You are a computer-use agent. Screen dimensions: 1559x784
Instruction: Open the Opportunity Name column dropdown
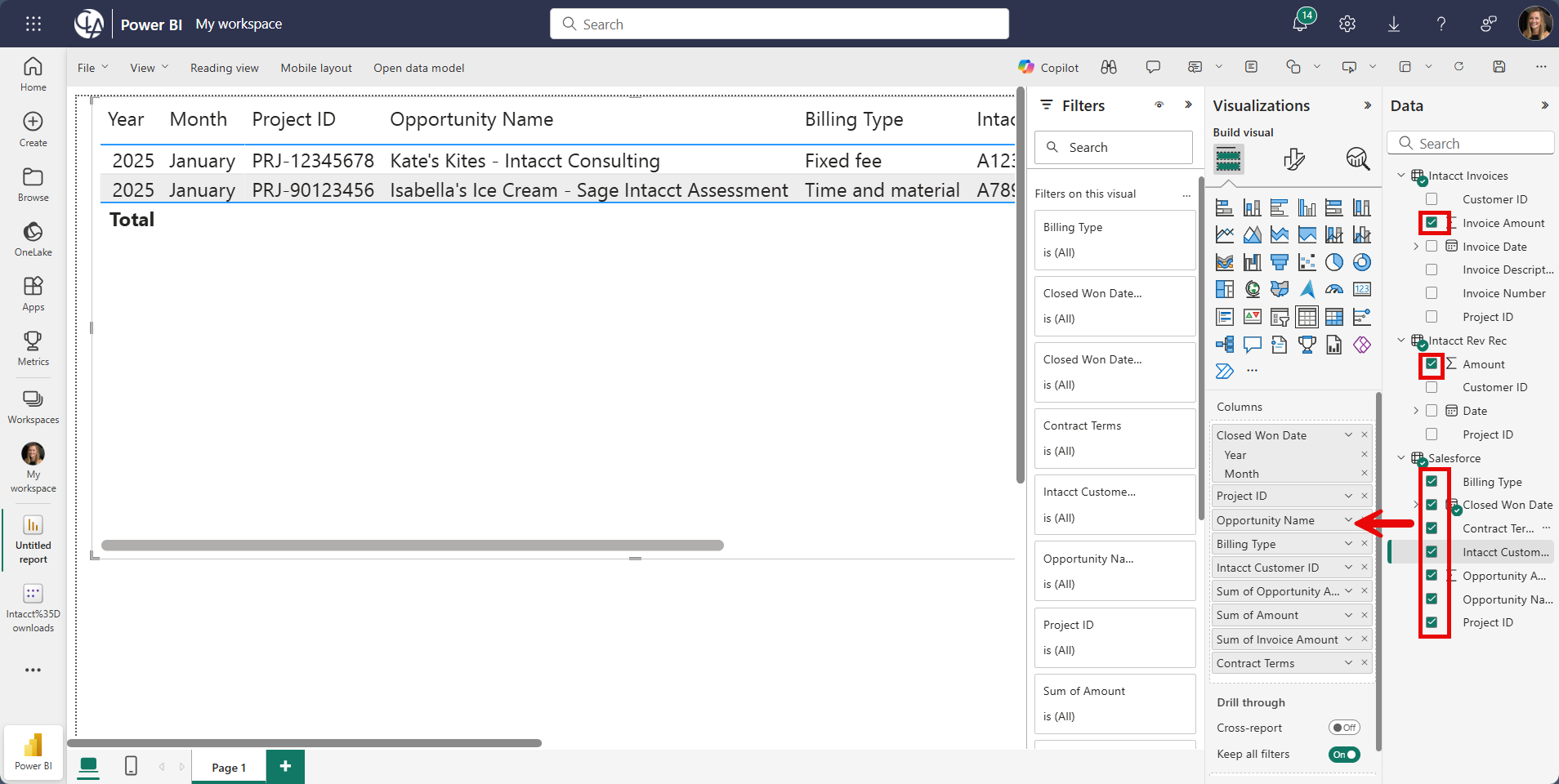click(1347, 519)
